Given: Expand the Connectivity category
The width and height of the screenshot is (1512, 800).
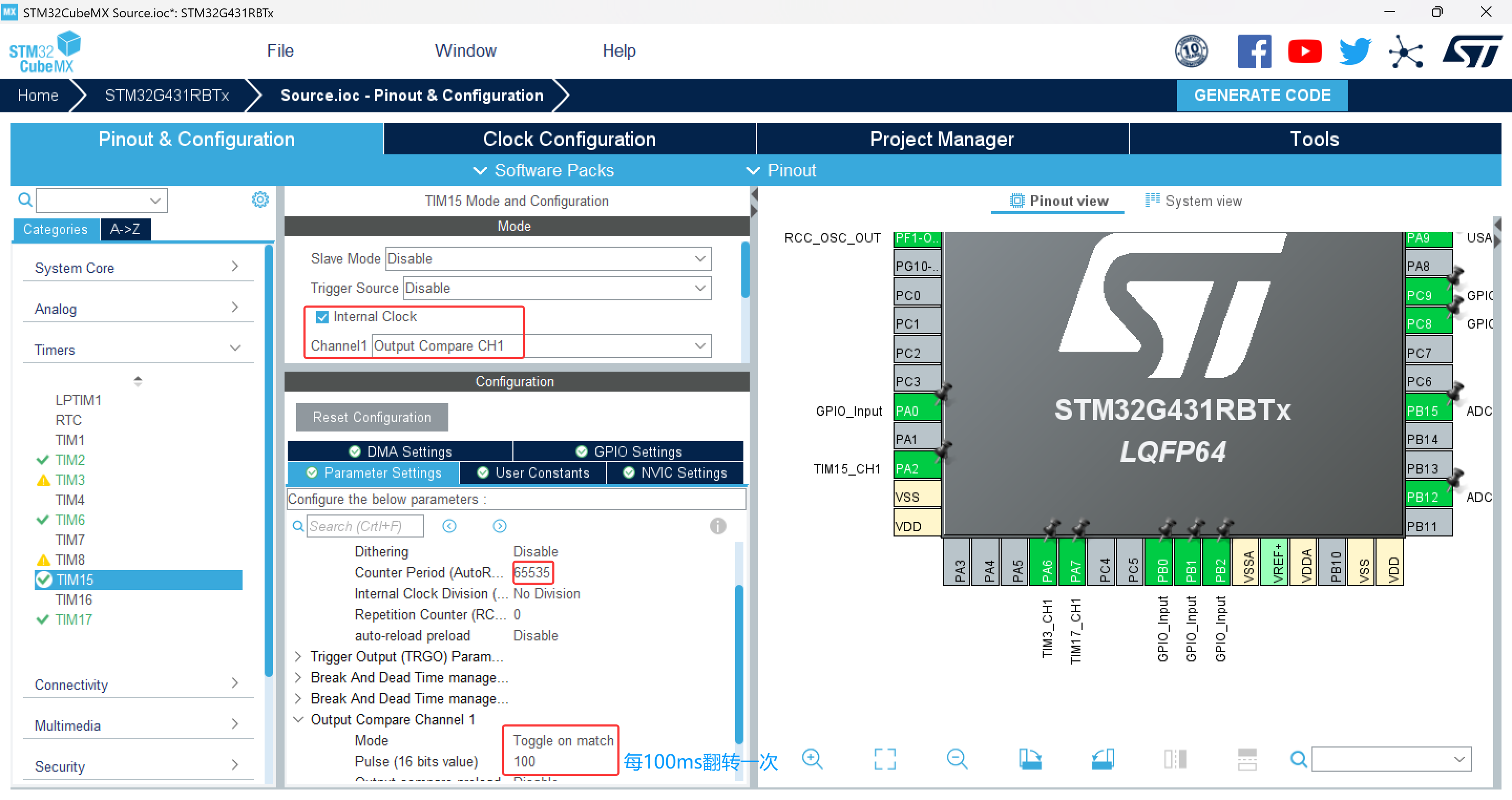Looking at the screenshot, I should click(139, 685).
